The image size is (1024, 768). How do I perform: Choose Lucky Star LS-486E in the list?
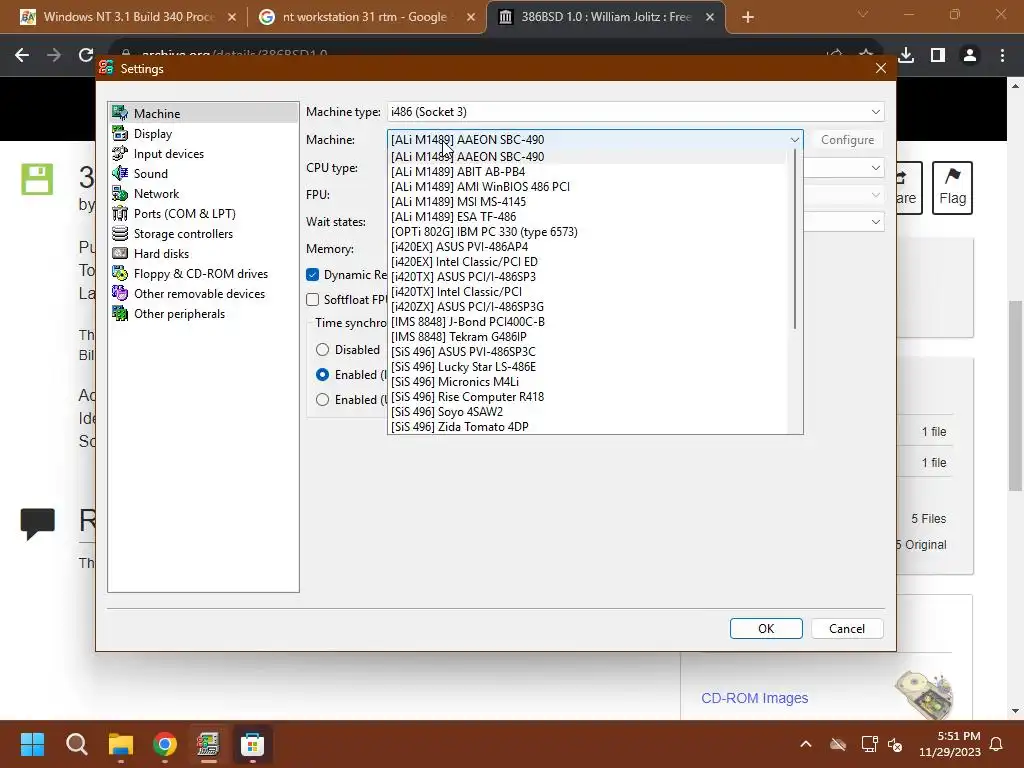pos(588,367)
